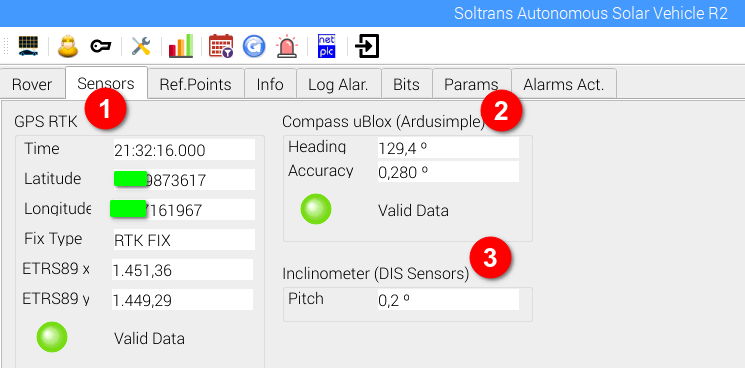Open the Params tab

point(471,85)
